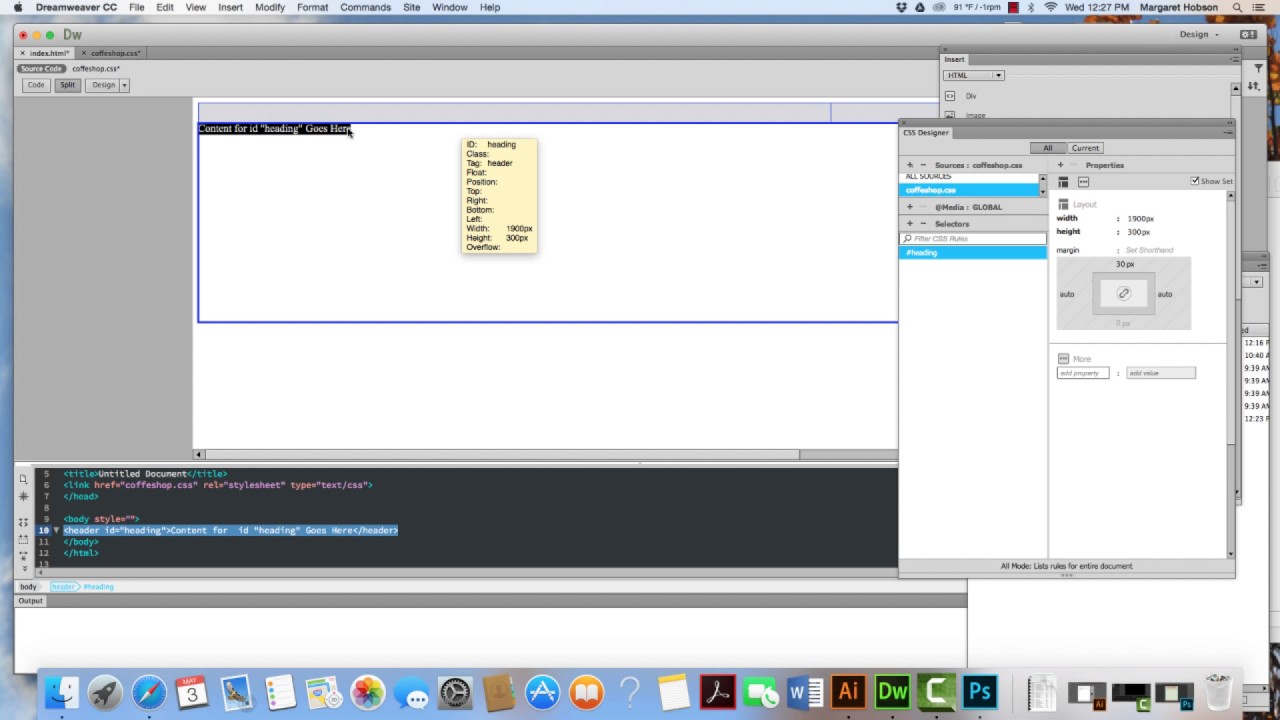Screen dimensions: 1280x720
Task: Switch to Code view
Action: (x=36, y=85)
